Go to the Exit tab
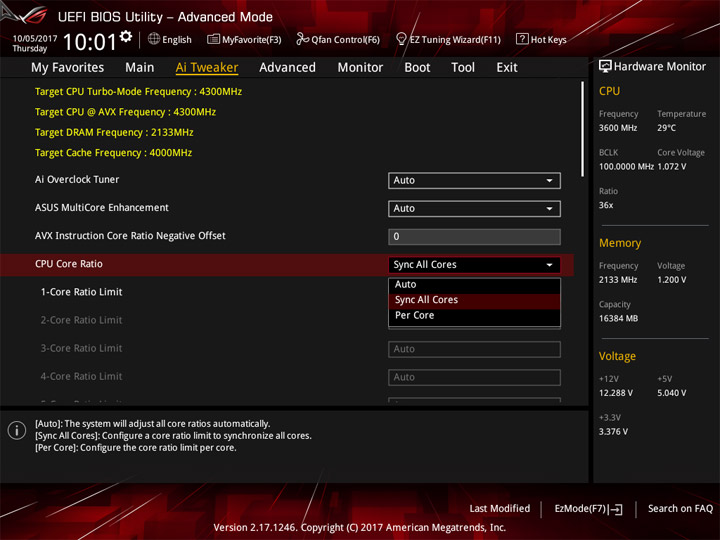 tap(507, 68)
